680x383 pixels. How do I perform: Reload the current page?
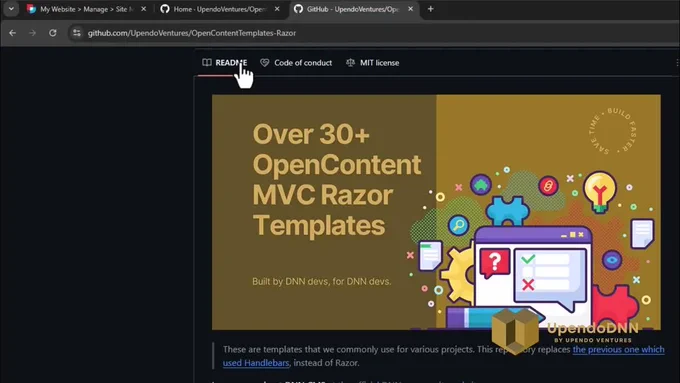coord(52,33)
